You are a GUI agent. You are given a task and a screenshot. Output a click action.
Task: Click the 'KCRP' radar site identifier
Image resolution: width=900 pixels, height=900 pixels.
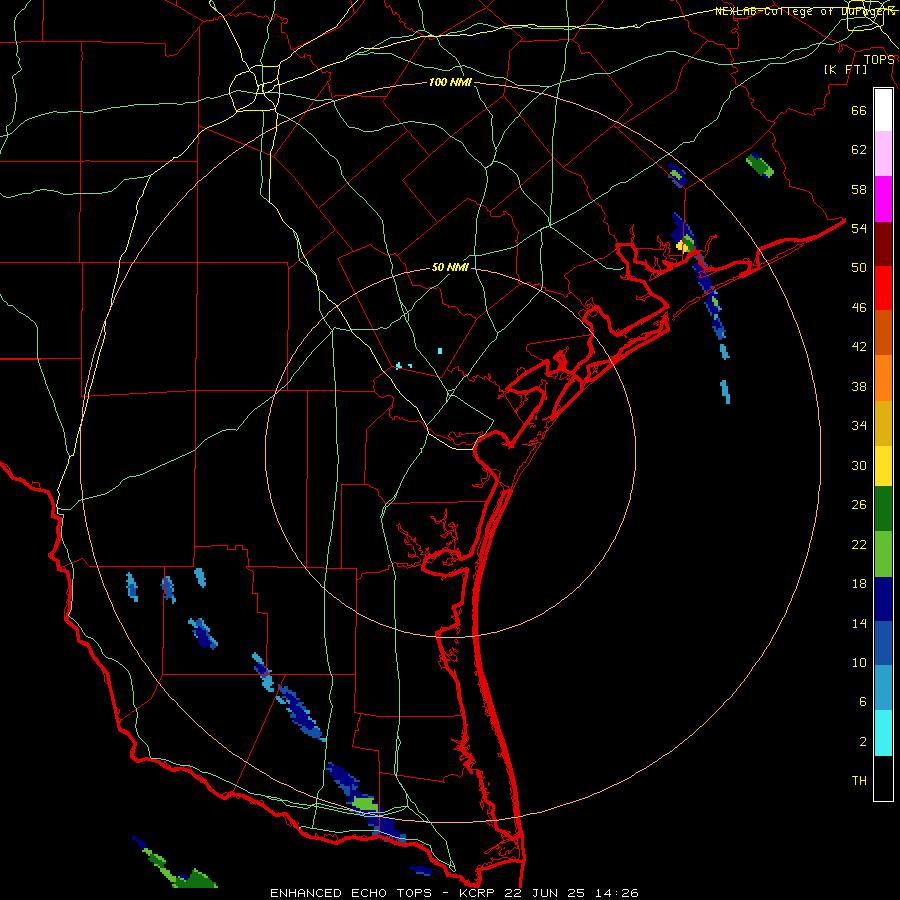click(478, 893)
